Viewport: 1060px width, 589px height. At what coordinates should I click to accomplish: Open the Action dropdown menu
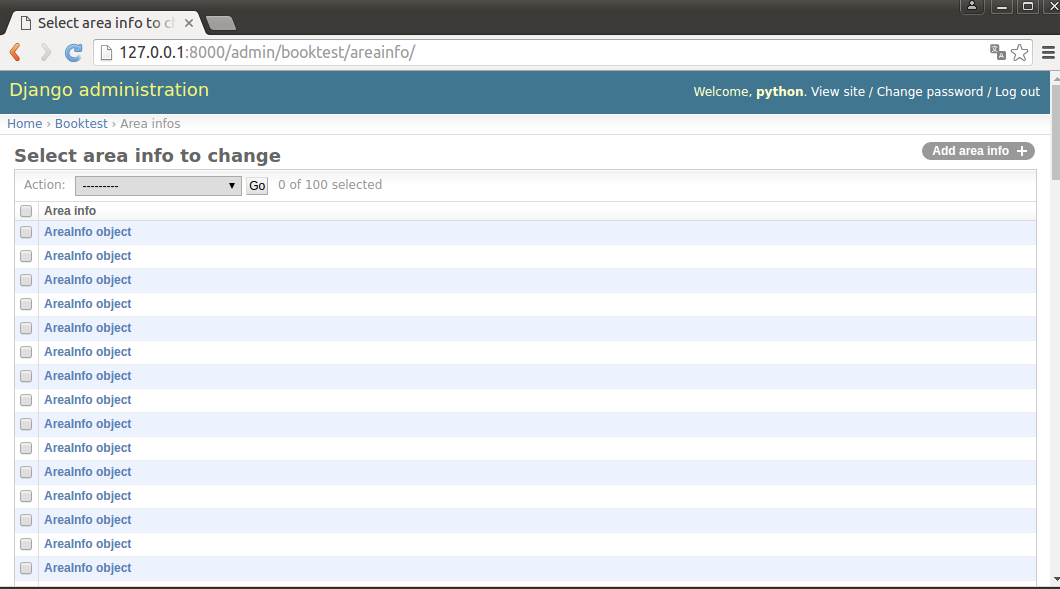click(158, 186)
